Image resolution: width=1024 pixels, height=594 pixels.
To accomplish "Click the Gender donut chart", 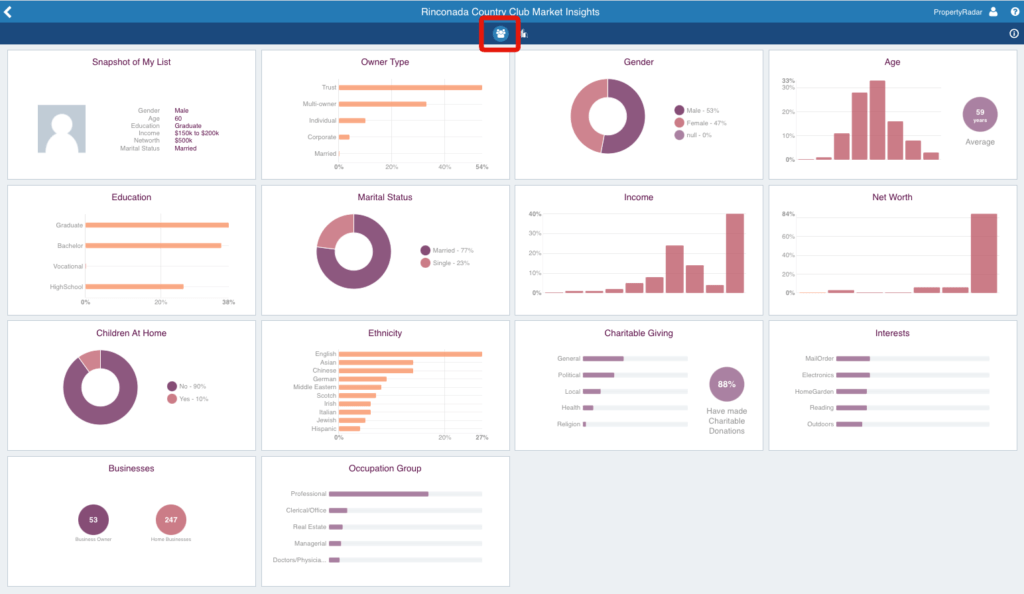I will (607, 116).
